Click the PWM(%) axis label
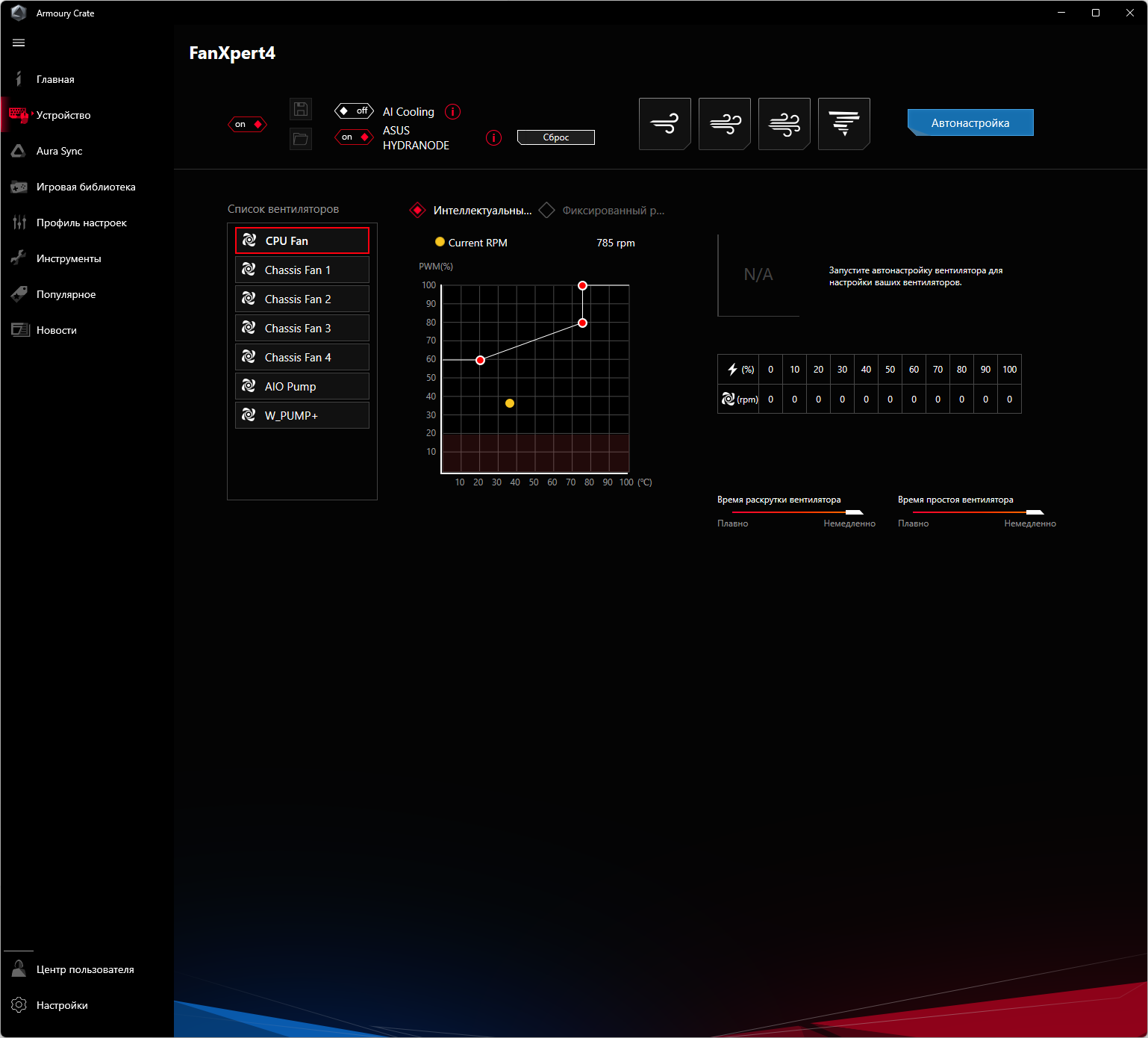Image resolution: width=1148 pixels, height=1038 pixels. [436, 267]
